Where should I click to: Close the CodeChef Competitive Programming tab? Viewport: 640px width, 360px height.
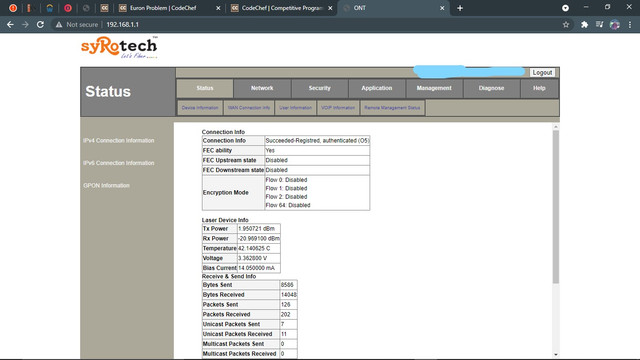coord(330,8)
